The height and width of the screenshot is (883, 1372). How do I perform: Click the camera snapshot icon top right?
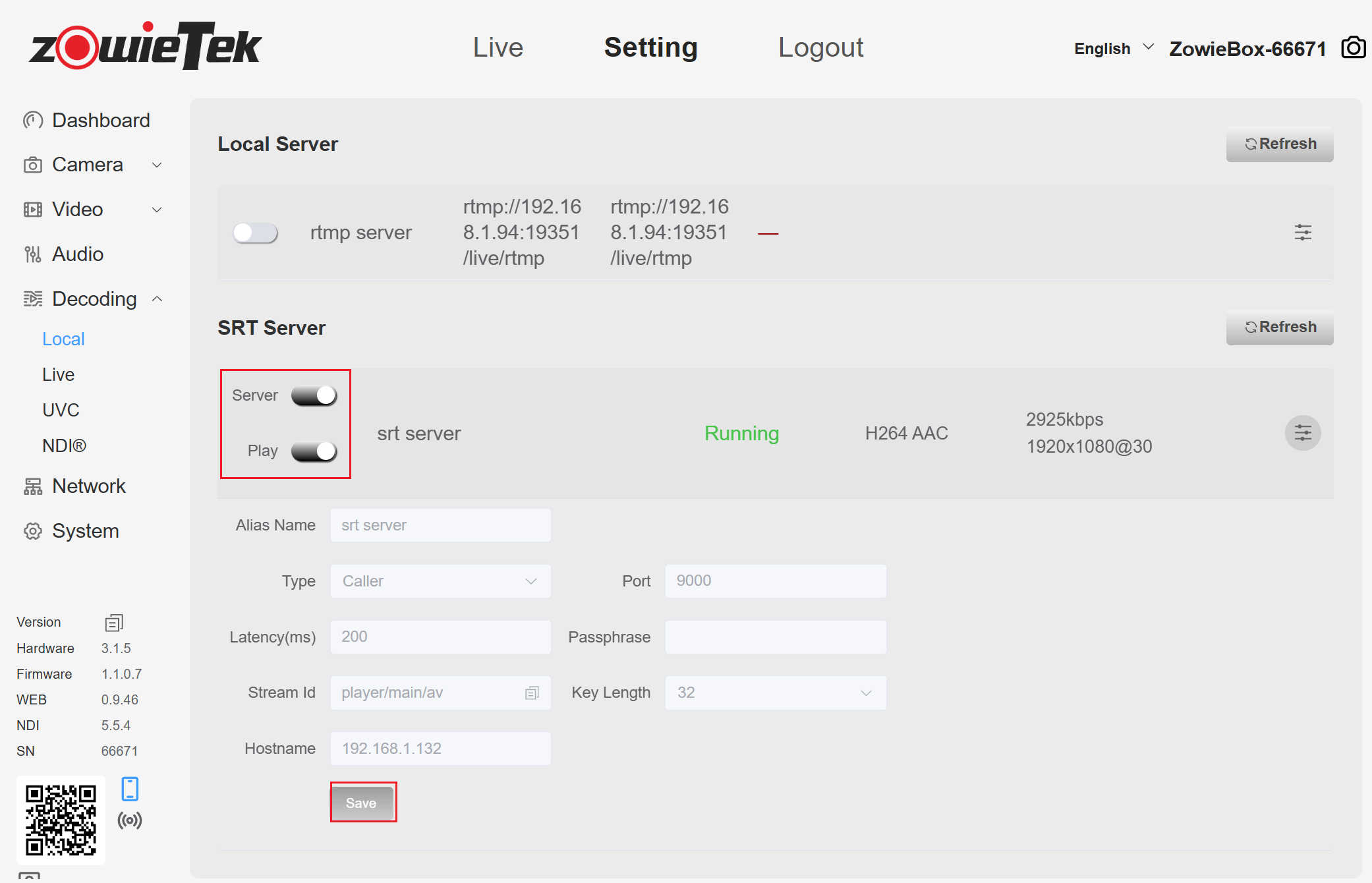pyautogui.click(x=1353, y=48)
